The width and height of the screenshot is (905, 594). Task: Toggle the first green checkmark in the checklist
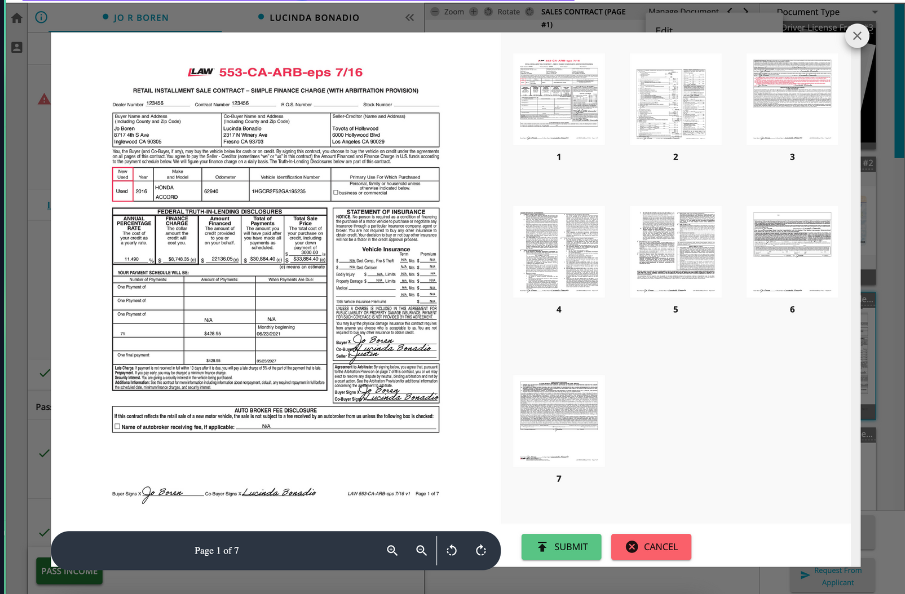pos(44,374)
